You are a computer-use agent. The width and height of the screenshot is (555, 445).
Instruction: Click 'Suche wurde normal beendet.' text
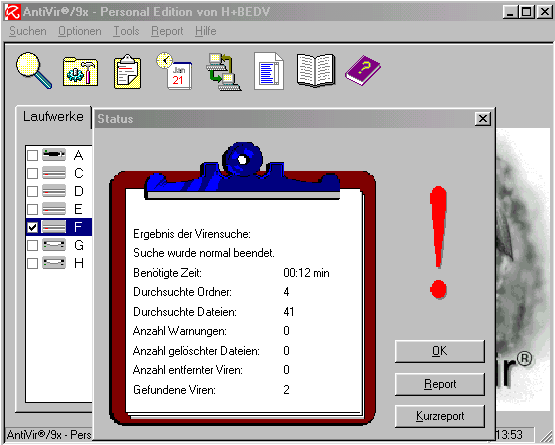click(204, 253)
